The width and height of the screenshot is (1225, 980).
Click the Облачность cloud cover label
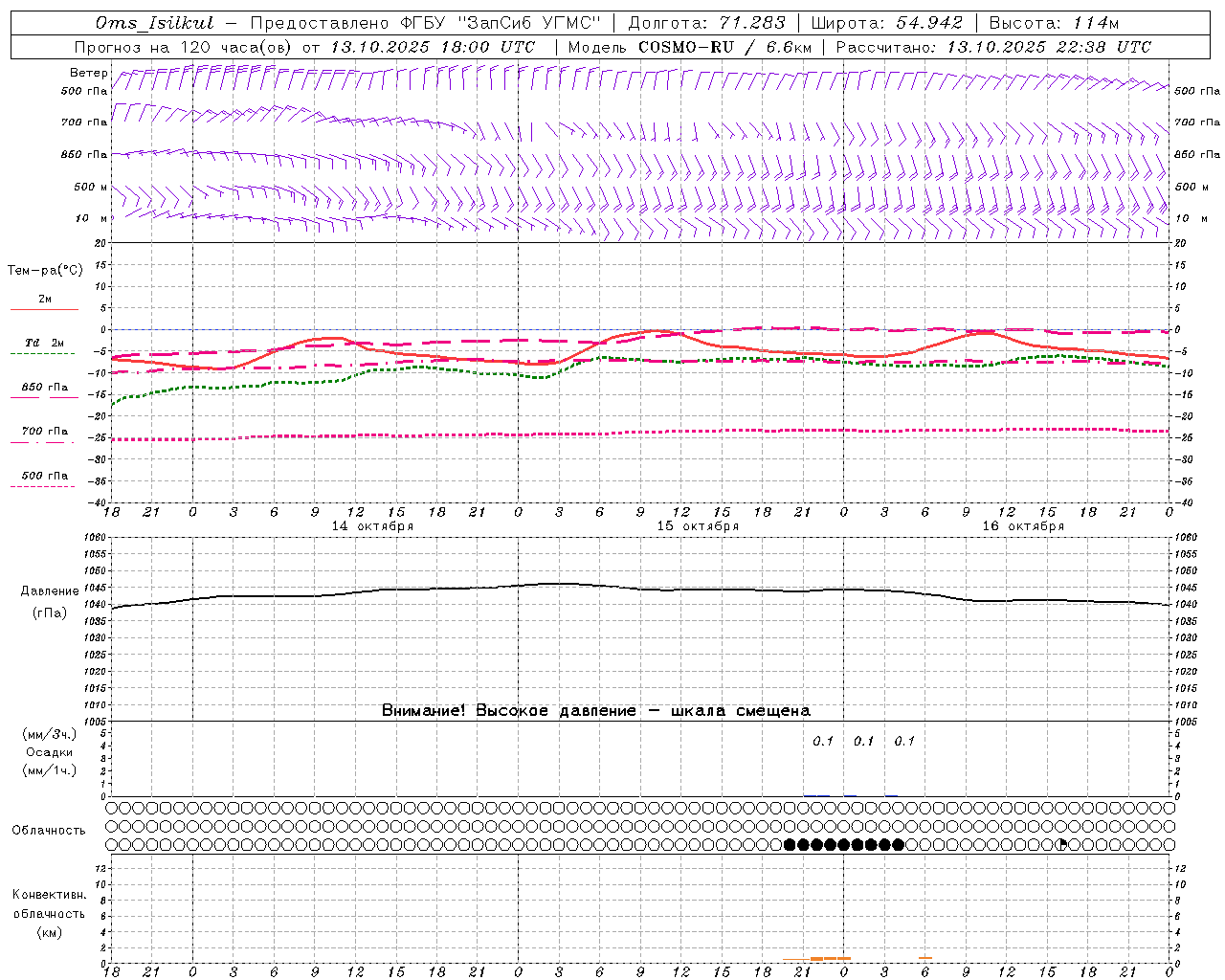(x=49, y=830)
